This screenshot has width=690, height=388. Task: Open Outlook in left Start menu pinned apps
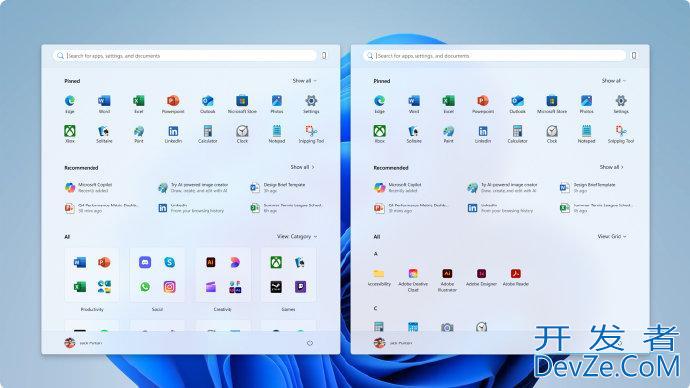207,104
